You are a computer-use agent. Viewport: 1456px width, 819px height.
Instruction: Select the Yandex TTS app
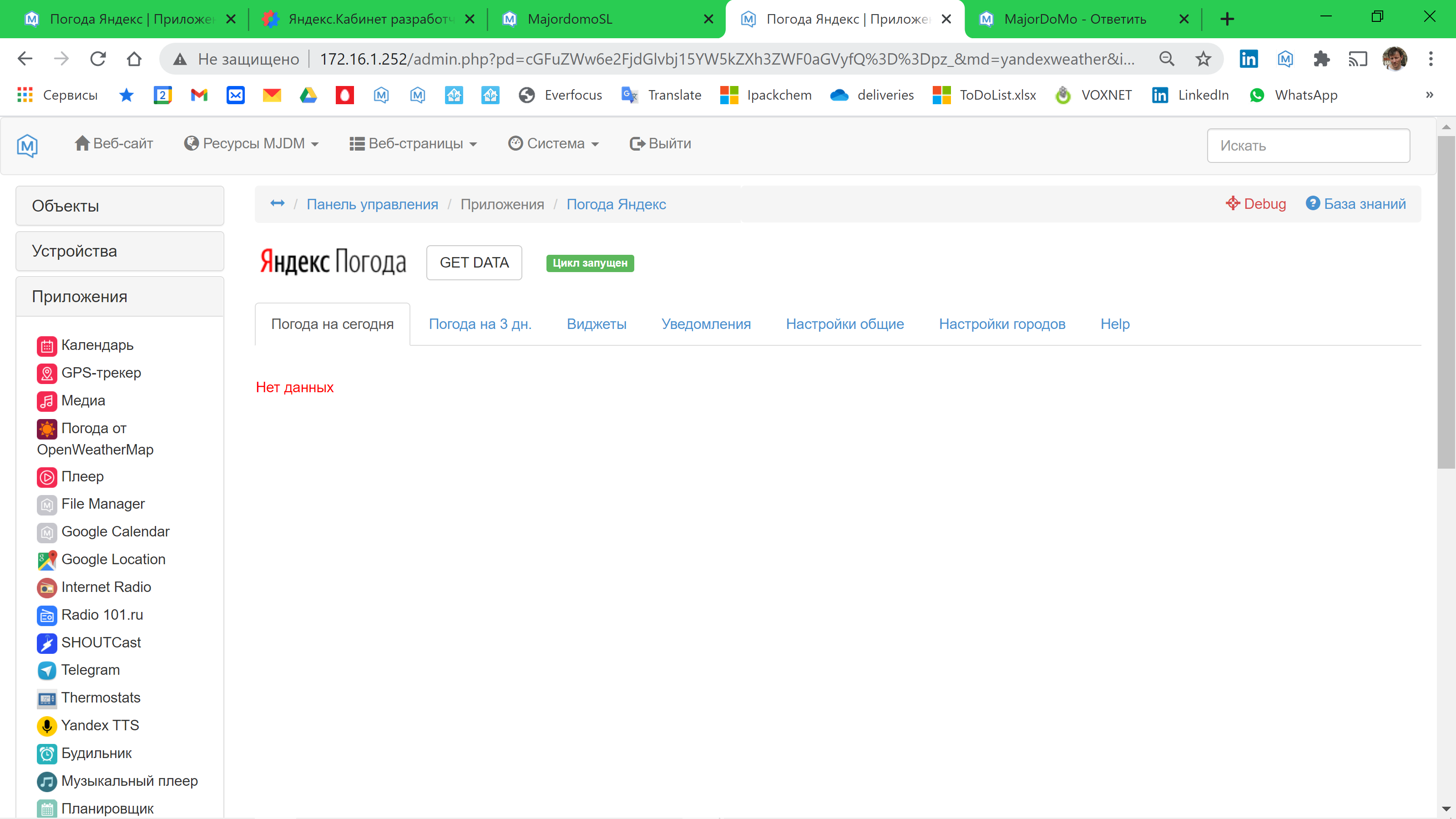pyautogui.click(x=101, y=725)
